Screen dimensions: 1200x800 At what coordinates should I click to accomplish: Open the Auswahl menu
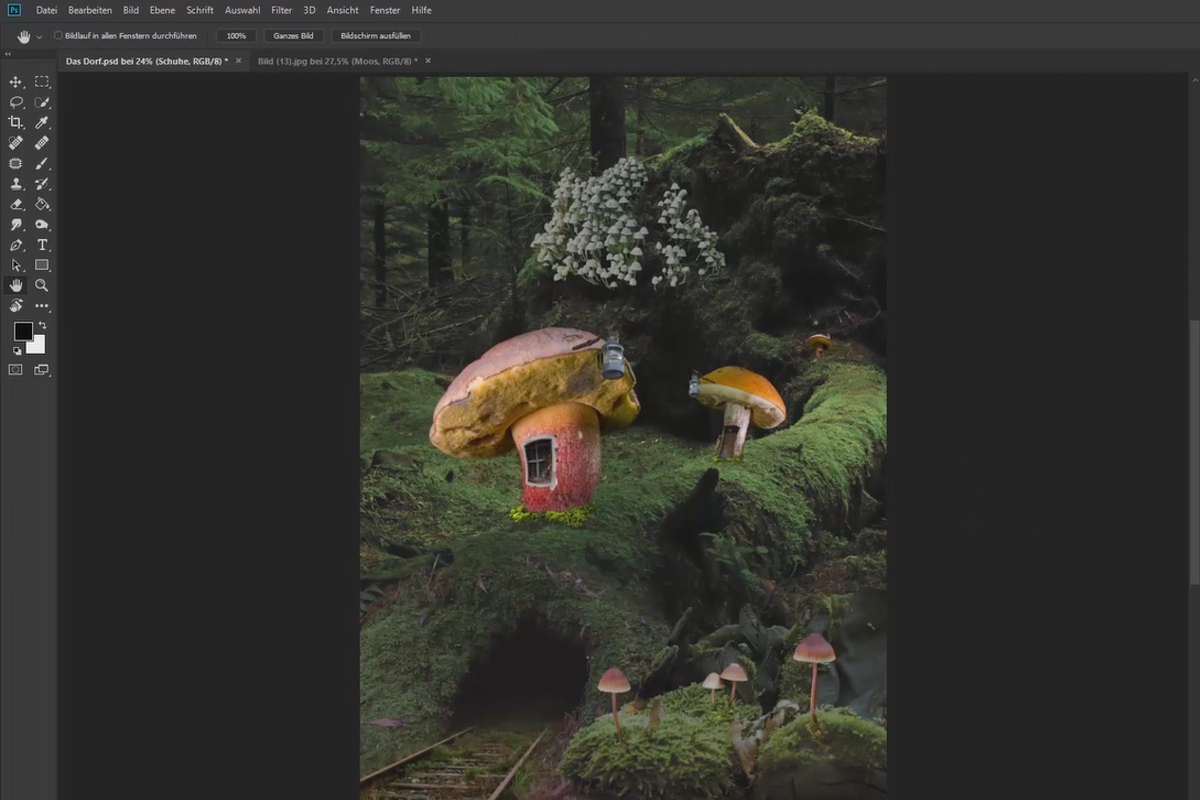(x=243, y=10)
